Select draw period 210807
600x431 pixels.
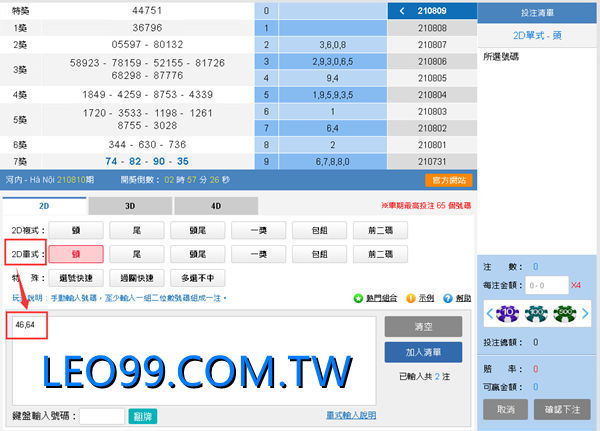click(x=432, y=45)
